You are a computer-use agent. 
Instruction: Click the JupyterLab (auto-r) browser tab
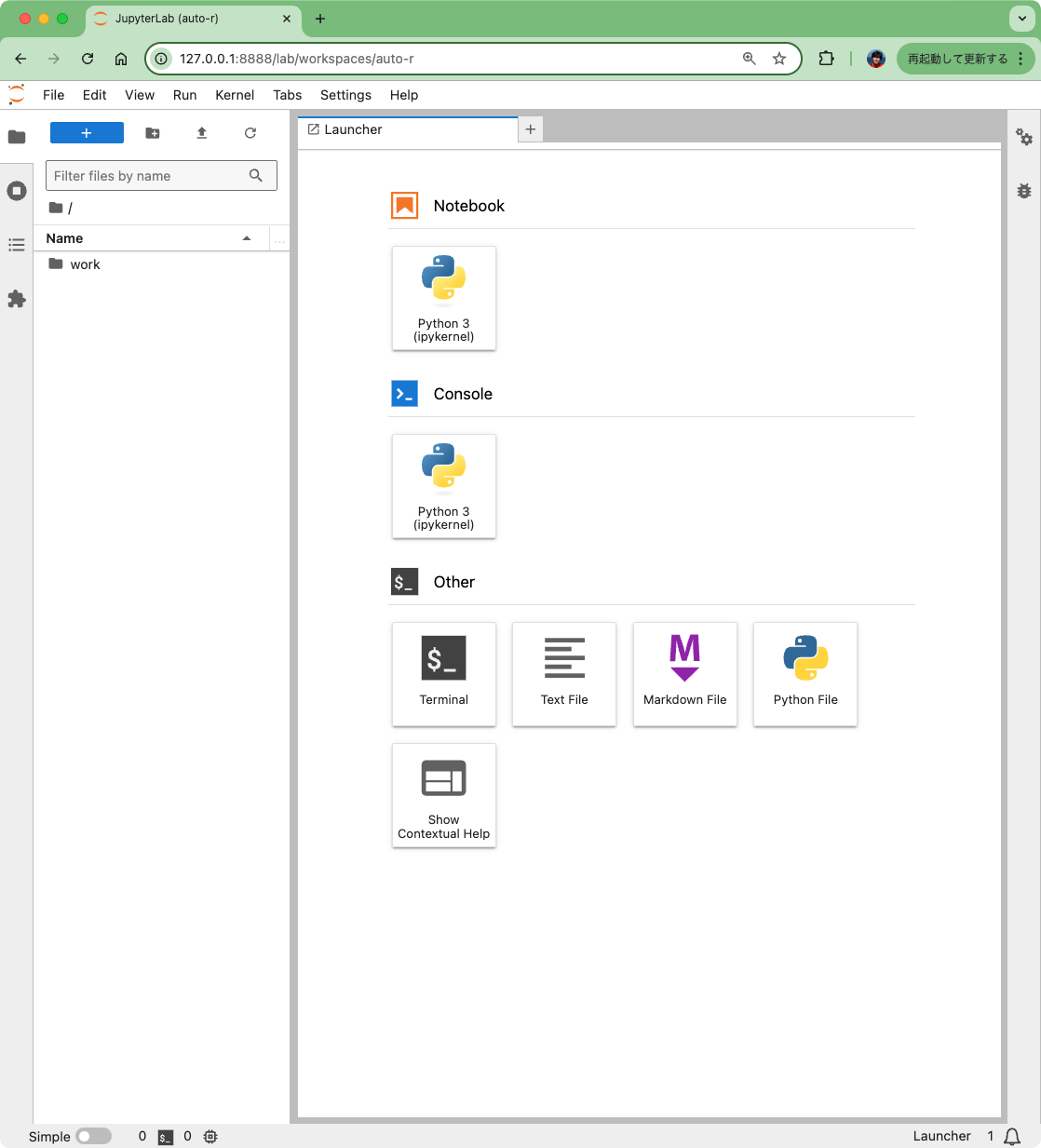pos(193,19)
